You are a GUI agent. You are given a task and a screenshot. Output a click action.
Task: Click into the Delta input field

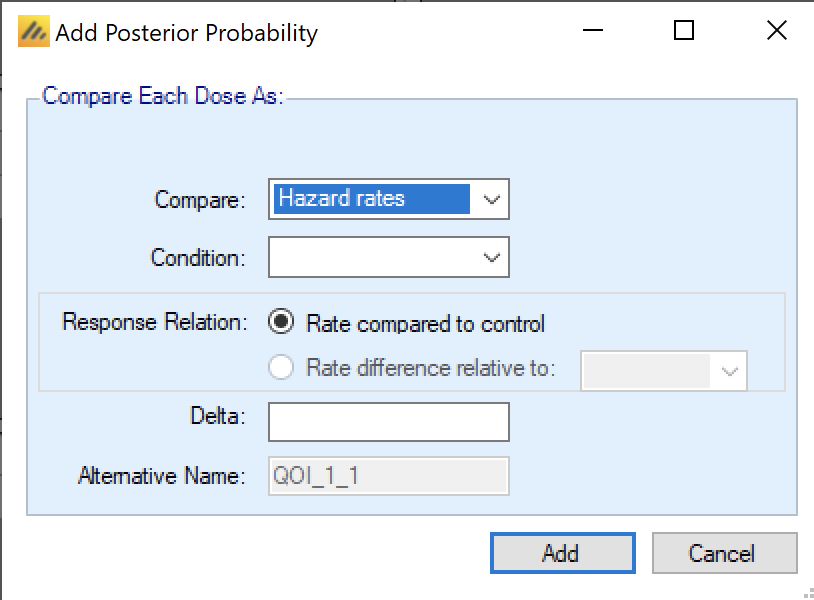(x=388, y=422)
